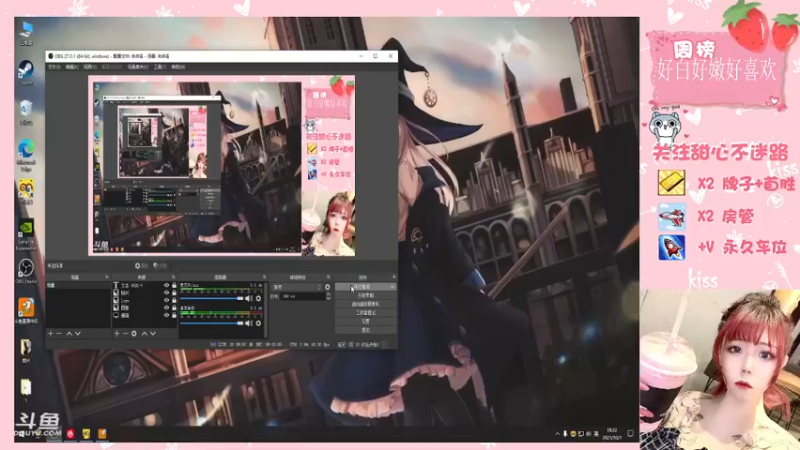
Task: Toggle the lock icon on the third source row
Action: coord(174,301)
